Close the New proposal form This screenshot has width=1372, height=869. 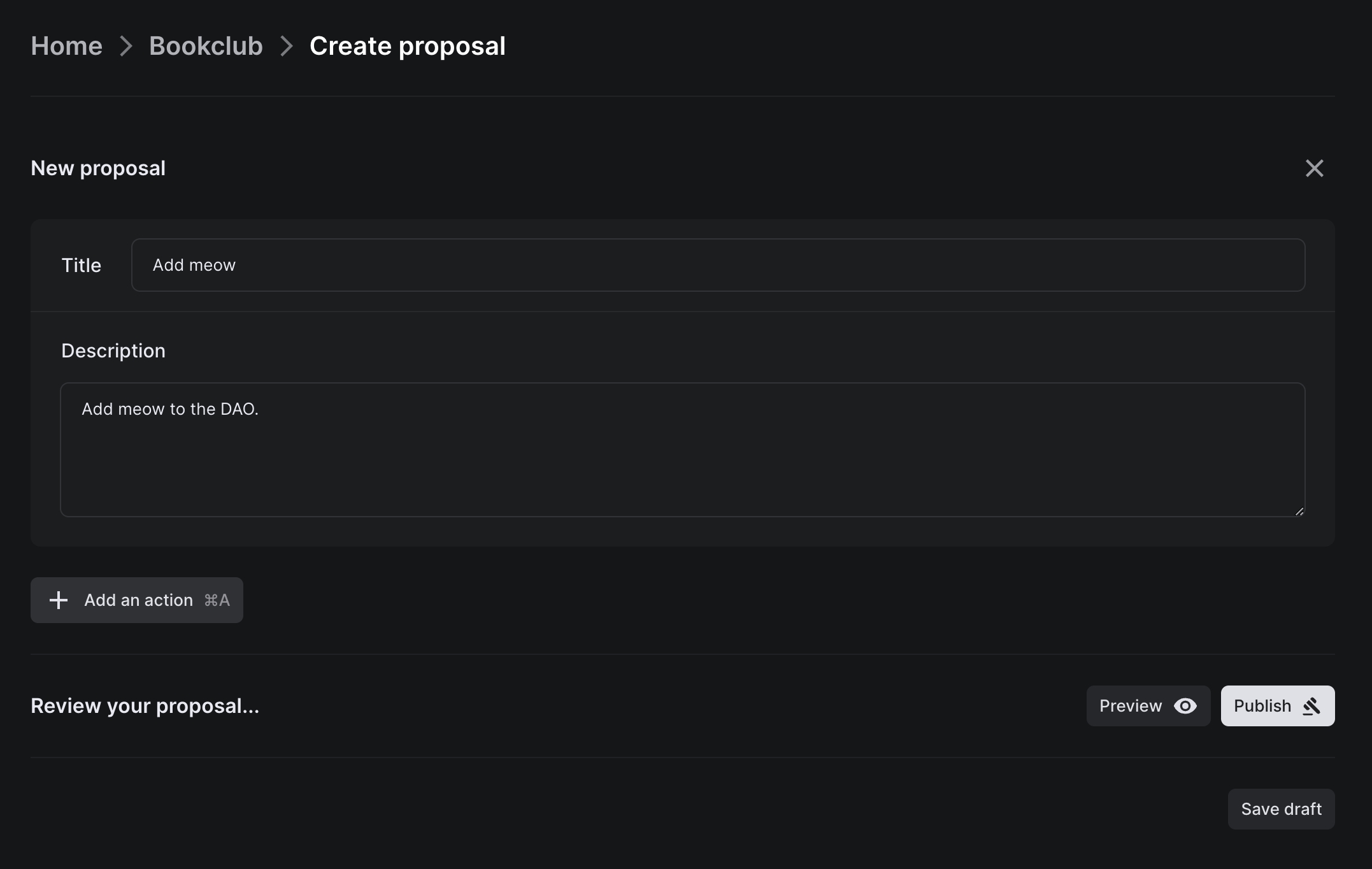click(x=1314, y=168)
